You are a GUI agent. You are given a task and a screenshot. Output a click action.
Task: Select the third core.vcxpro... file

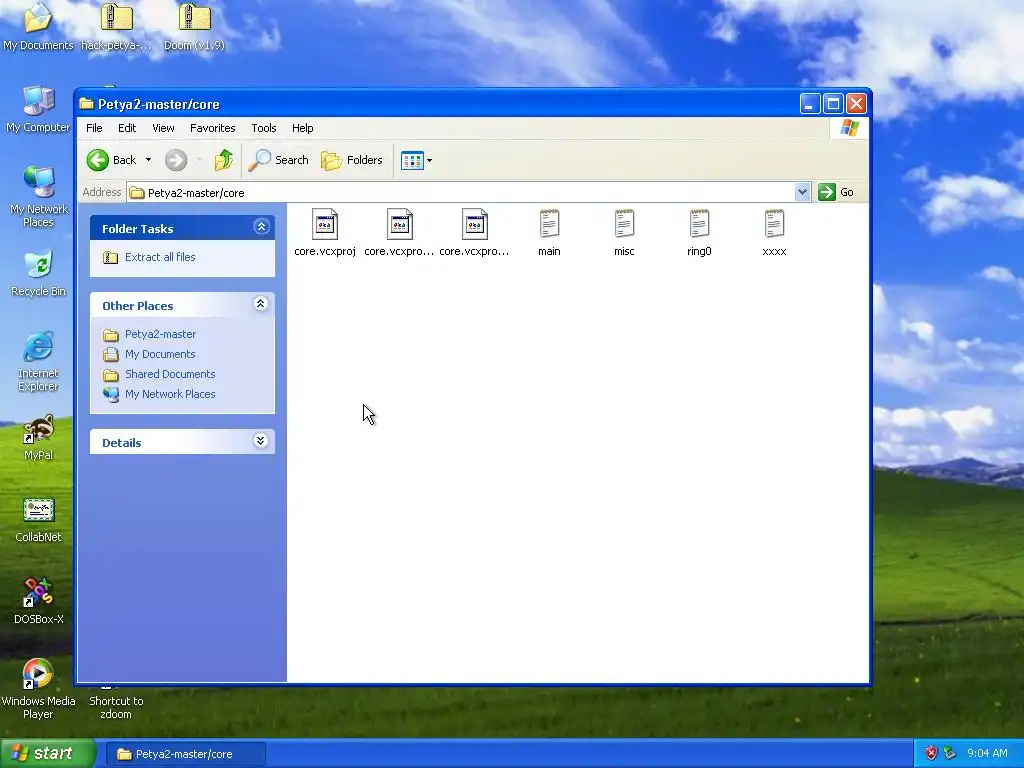474,225
